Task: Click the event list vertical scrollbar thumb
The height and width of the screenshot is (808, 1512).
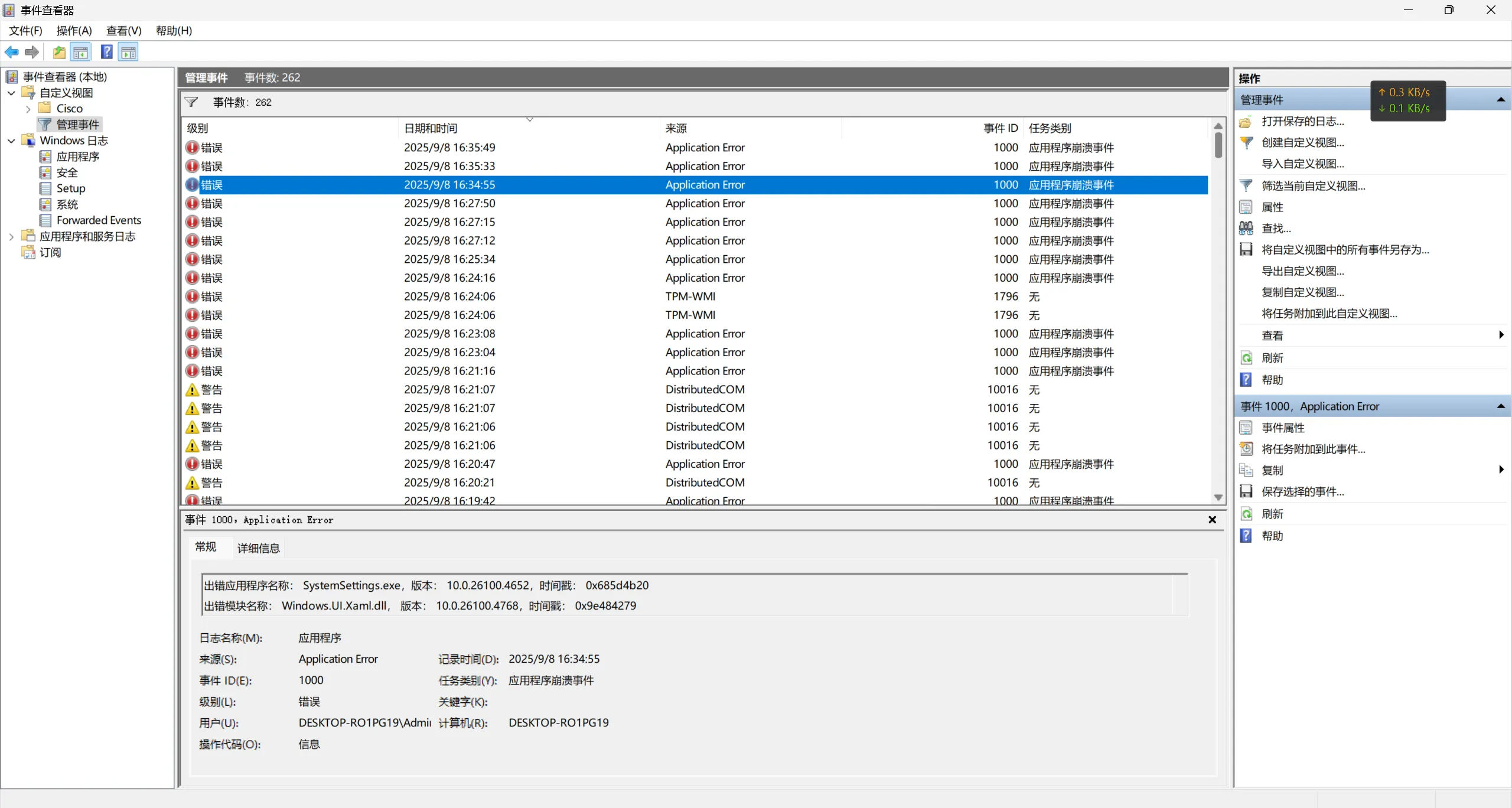Action: (1218, 145)
